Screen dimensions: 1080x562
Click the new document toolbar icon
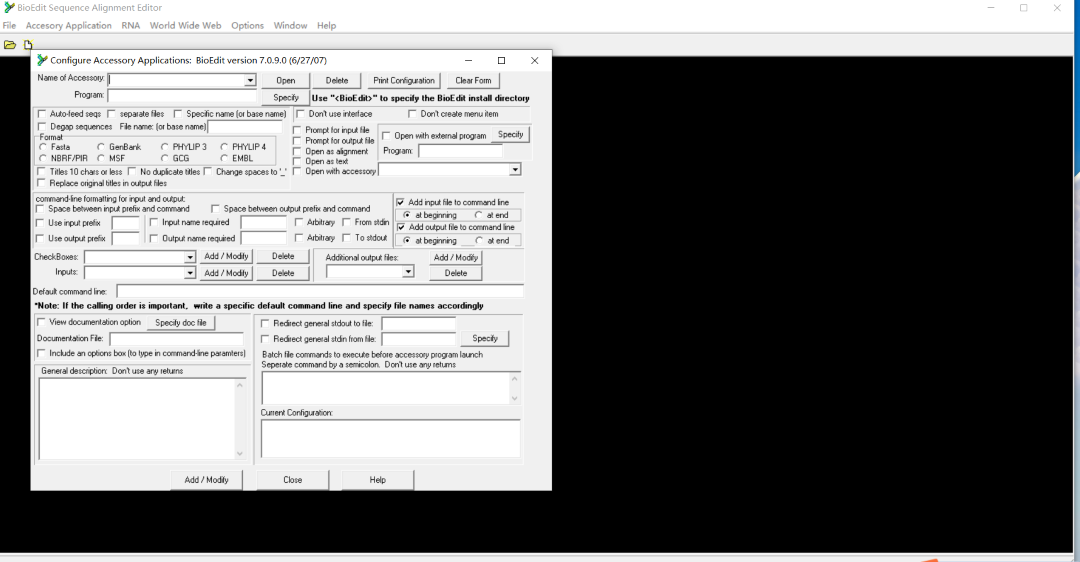click(28, 45)
